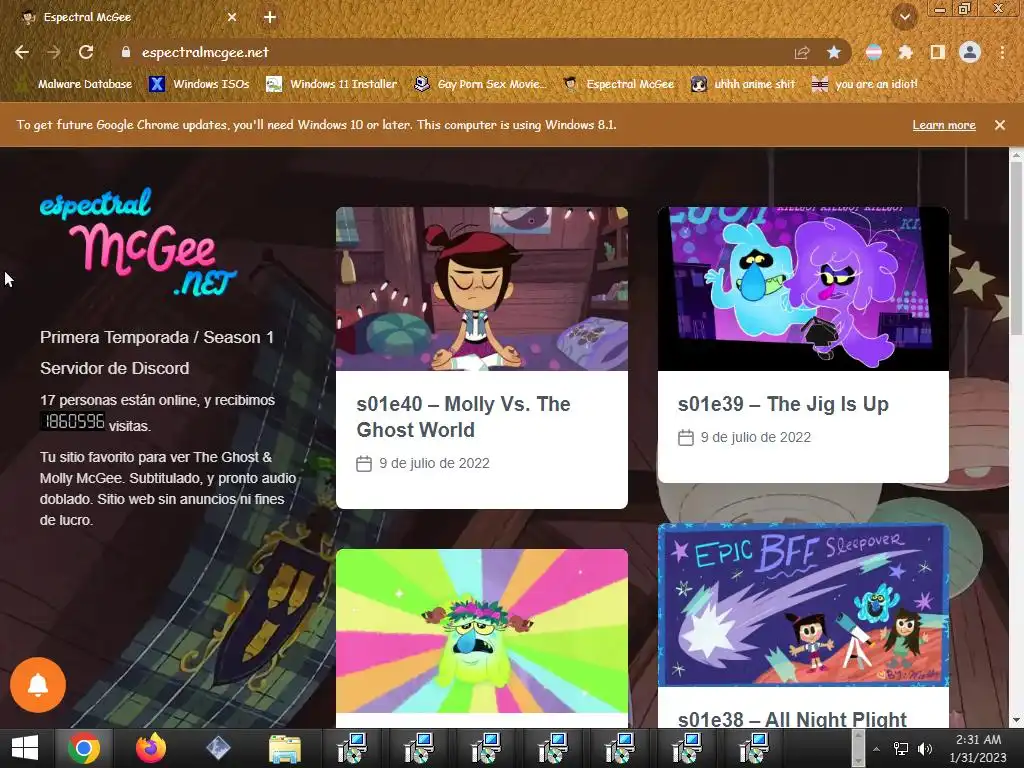This screenshot has width=1024, height=768.
Task: Click the page scrollbar up arrow
Action: tap(1016, 155)
